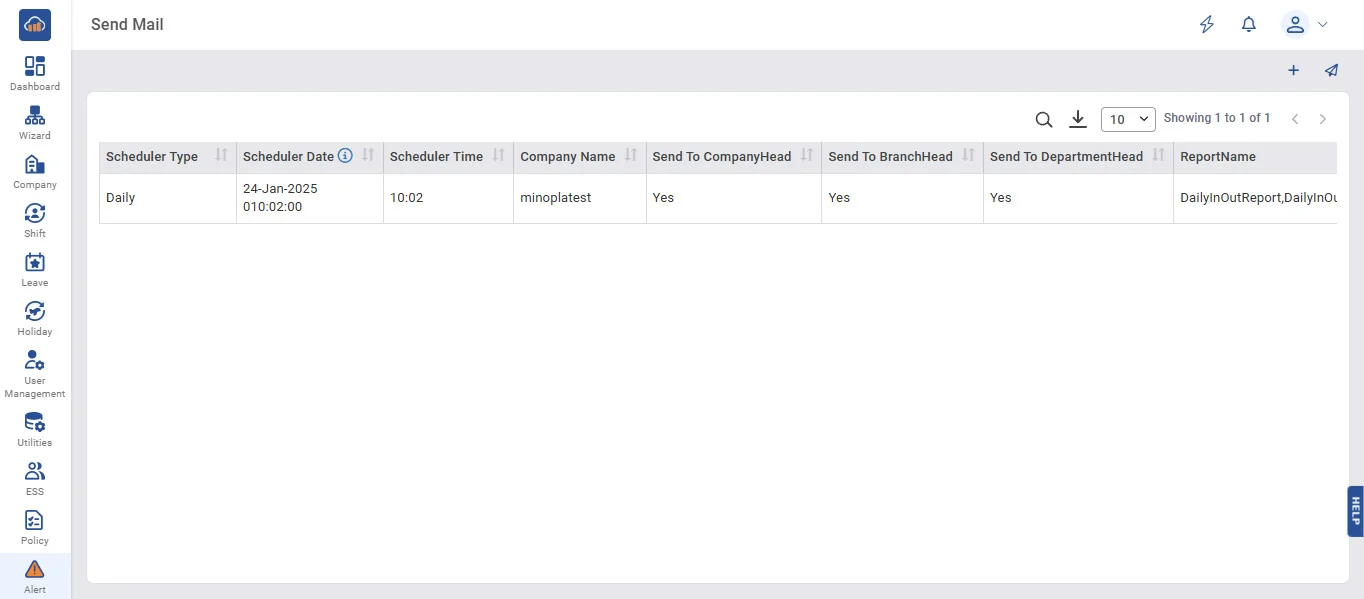Open the notifications bell
Screen dimensions: 1364x599
click(x=1248, y=25)
